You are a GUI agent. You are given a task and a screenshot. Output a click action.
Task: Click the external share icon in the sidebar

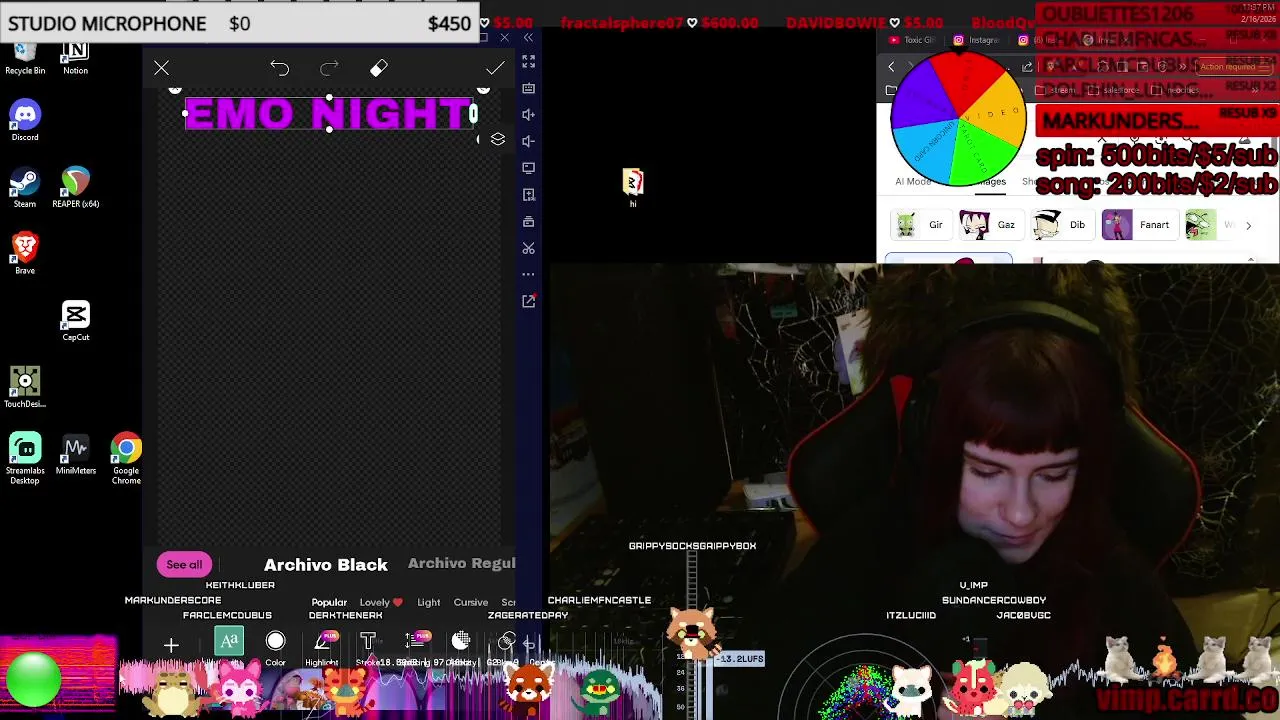[x=529, y=301]
